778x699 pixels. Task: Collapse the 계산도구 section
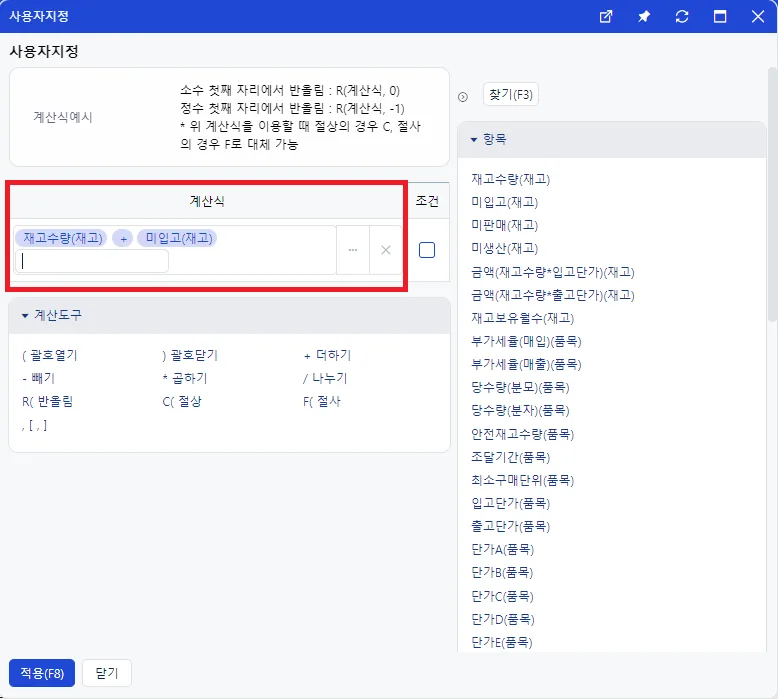pyautogui.click(x=25, y=316)
